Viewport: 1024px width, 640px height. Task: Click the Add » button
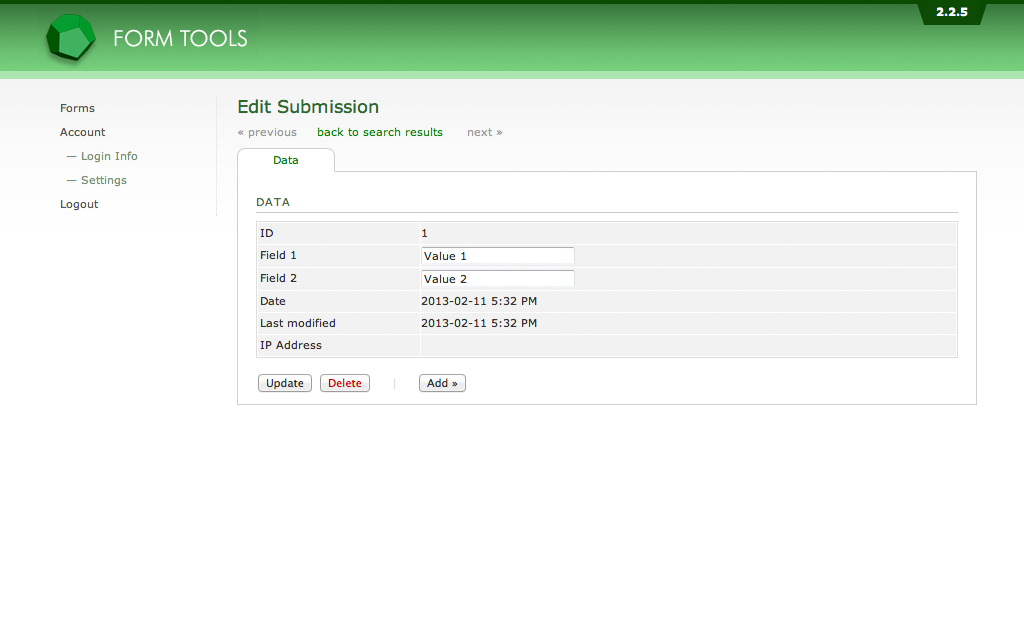tap(442, 383)
